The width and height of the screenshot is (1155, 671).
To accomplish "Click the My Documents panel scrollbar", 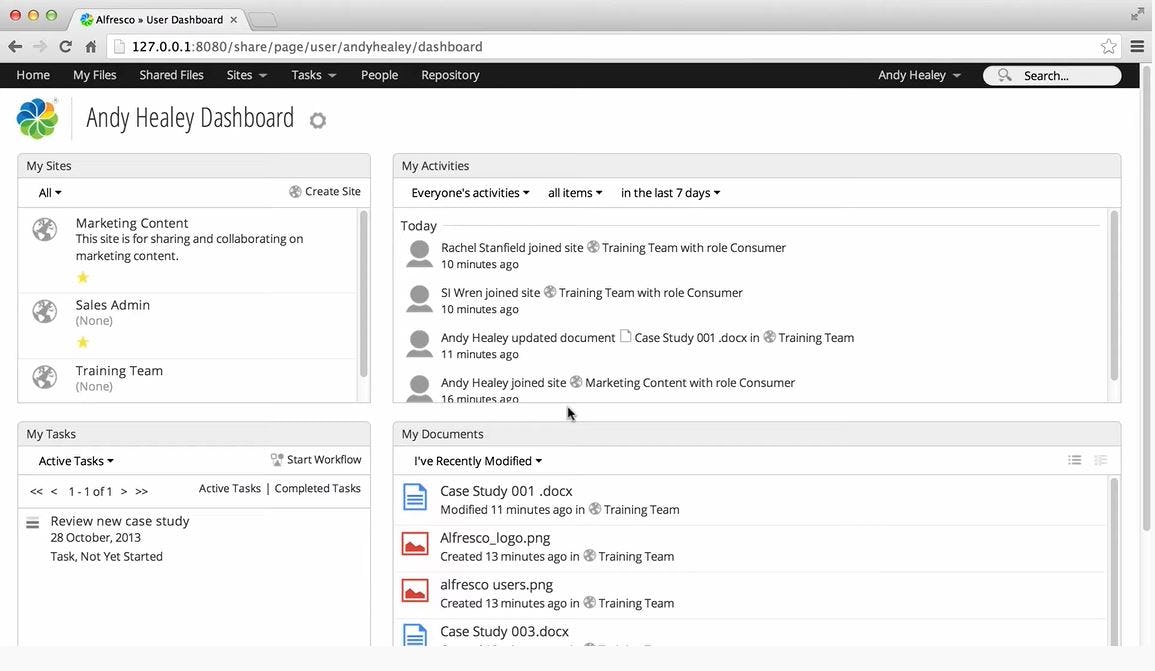I will (x=1114, y=562).
